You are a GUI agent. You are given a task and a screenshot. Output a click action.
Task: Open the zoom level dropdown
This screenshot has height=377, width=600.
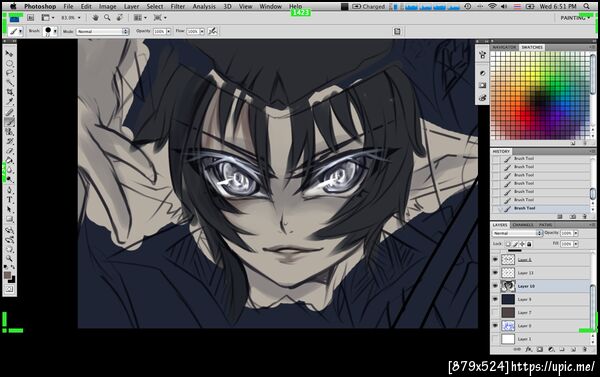79,18
